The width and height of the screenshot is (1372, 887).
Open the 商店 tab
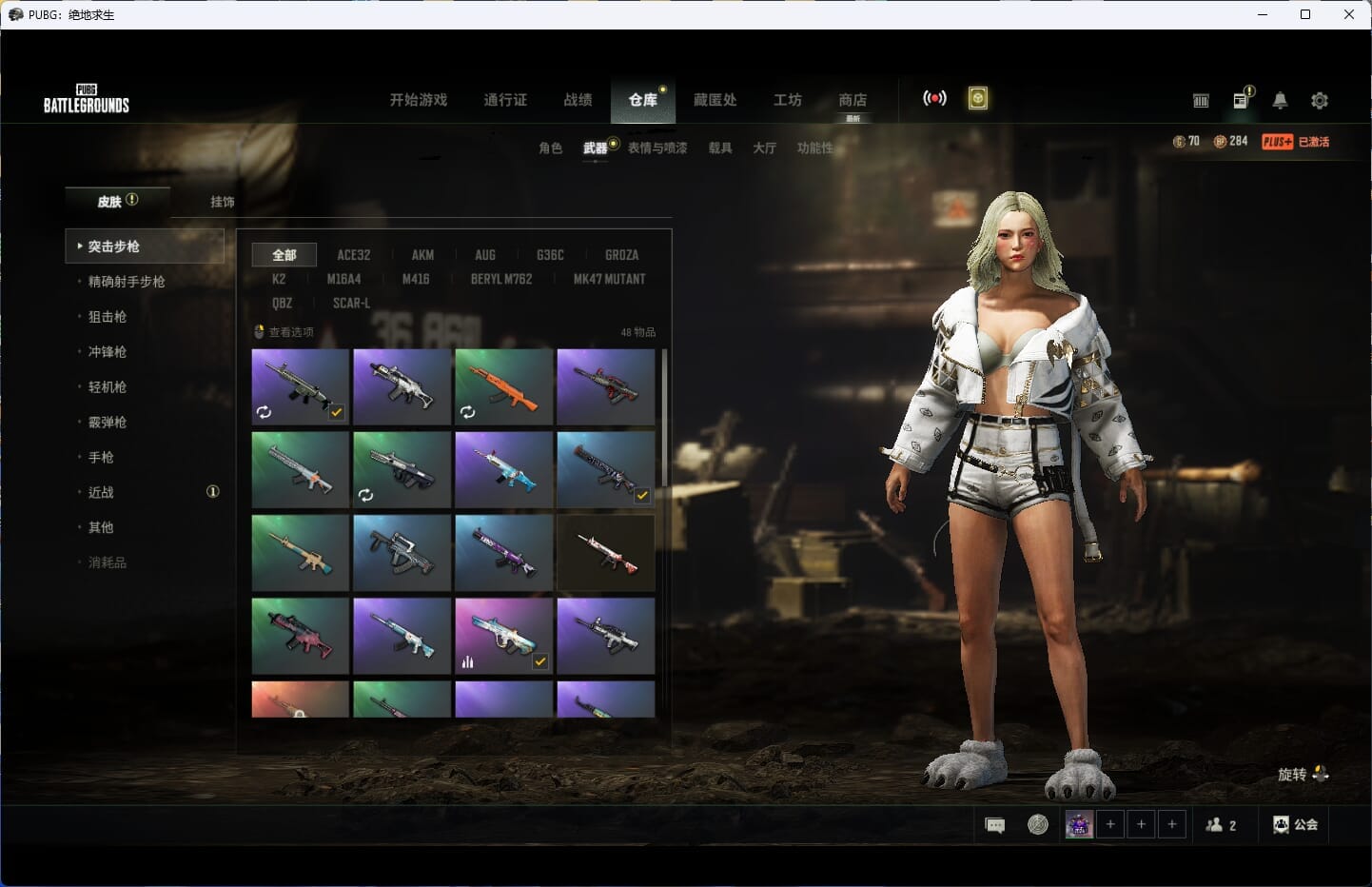click(853, 100)
